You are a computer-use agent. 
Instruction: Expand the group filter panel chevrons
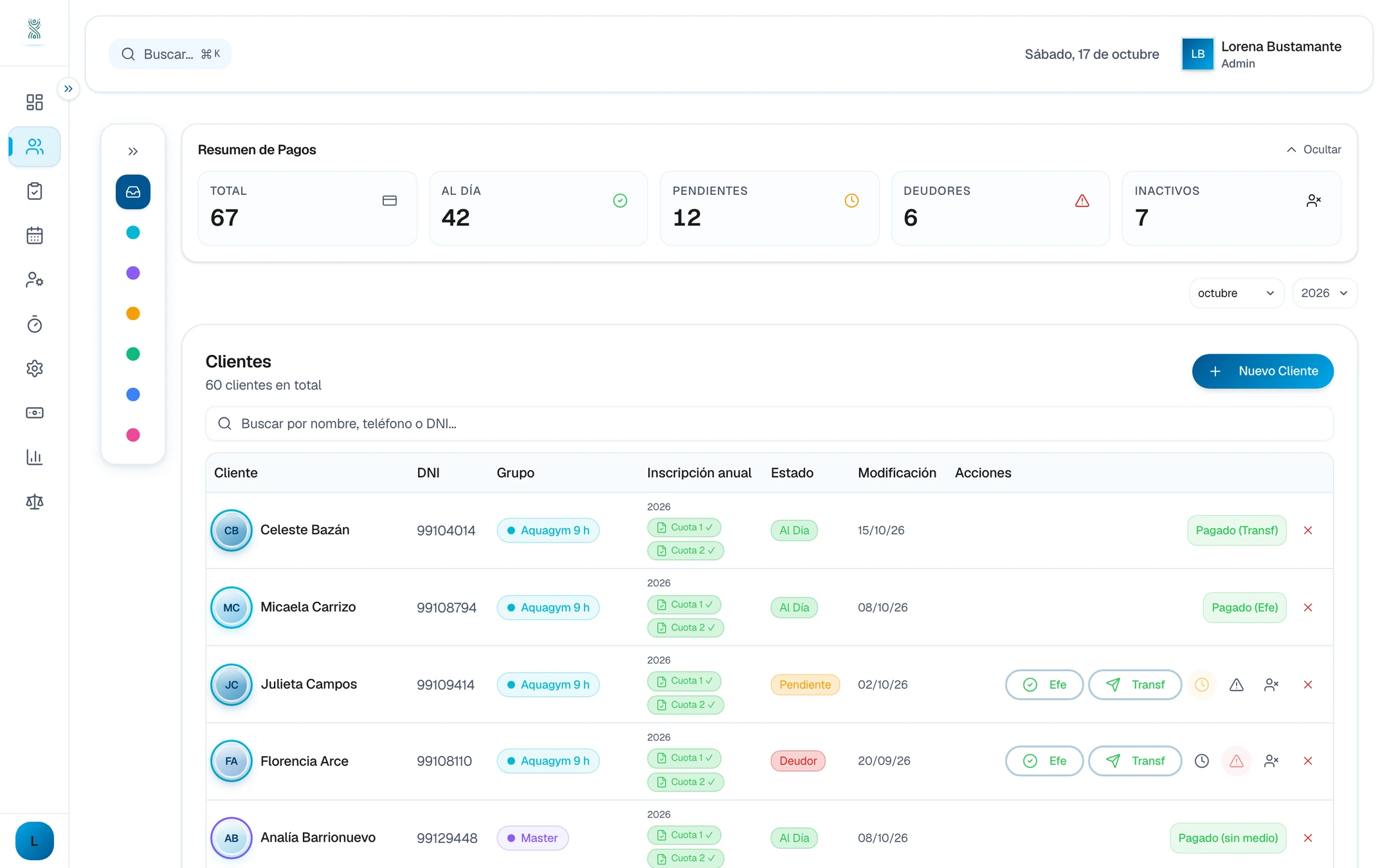coord(133,151)
